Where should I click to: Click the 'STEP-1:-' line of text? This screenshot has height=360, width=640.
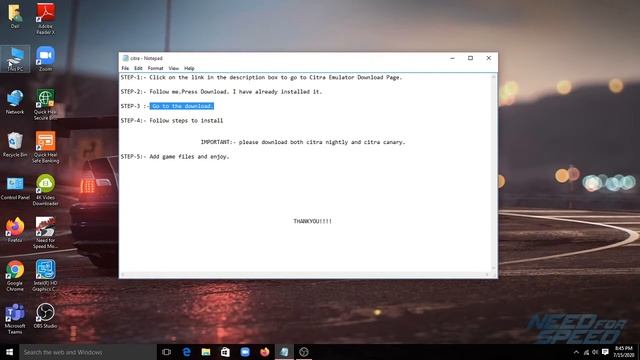tap(261, 77)
